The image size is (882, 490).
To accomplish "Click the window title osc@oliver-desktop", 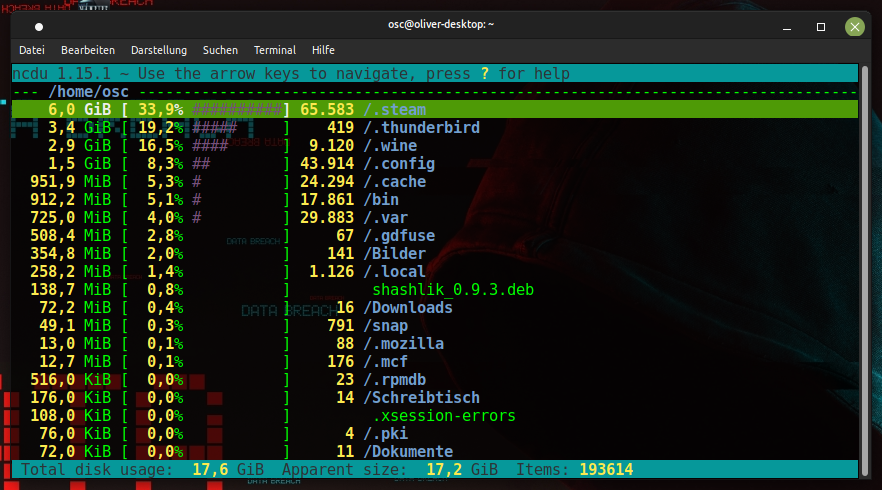I will pos(441,24).
